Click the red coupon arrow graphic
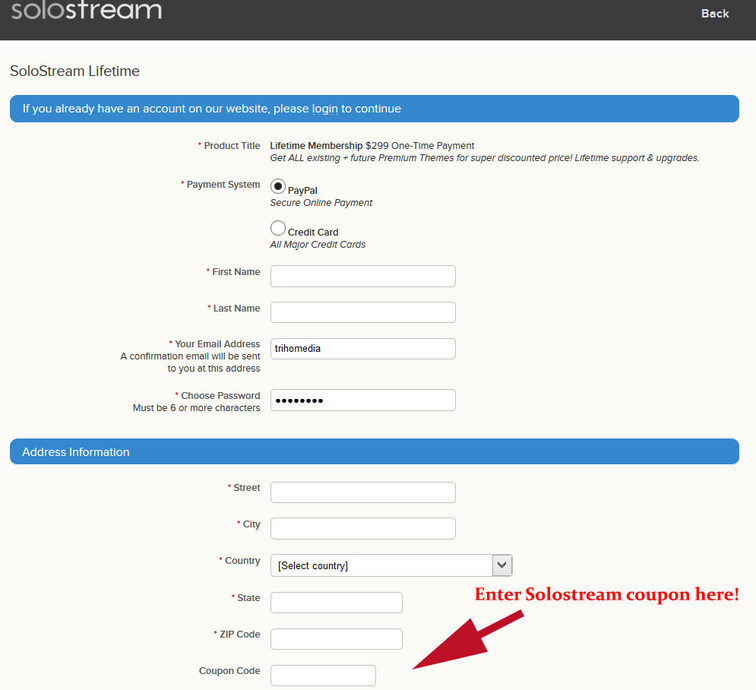Screen dimensions: 756x690 (468, 640)
